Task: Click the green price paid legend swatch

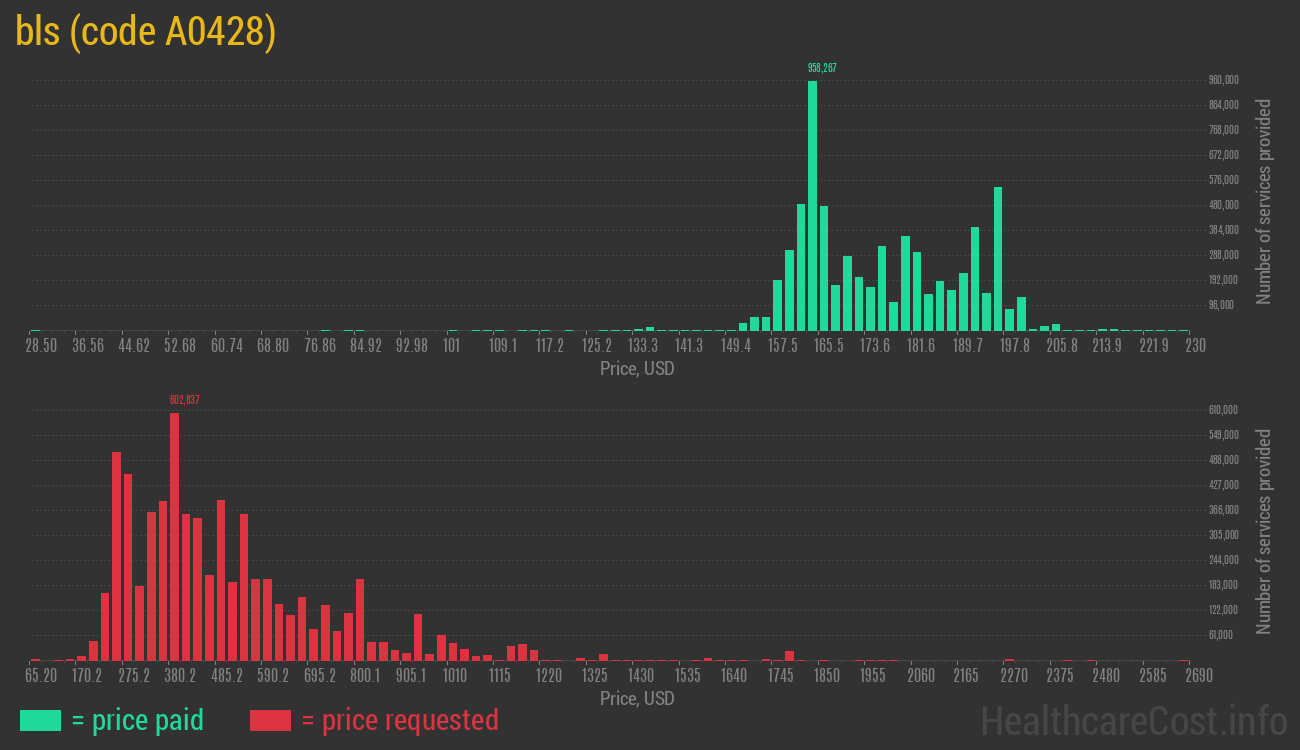Action: (x=40, y=720)
